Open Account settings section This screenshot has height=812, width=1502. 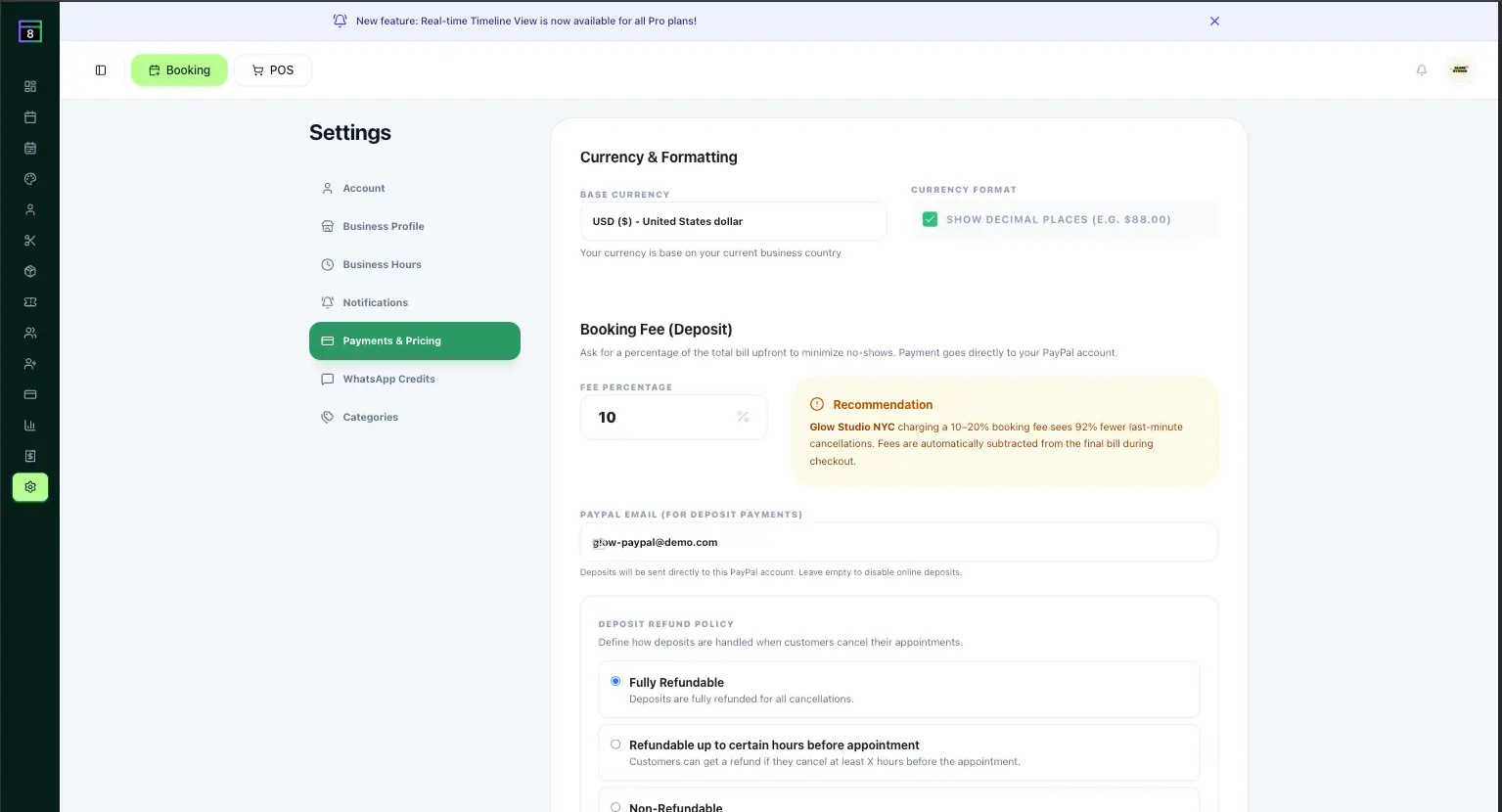click(415, 188)
